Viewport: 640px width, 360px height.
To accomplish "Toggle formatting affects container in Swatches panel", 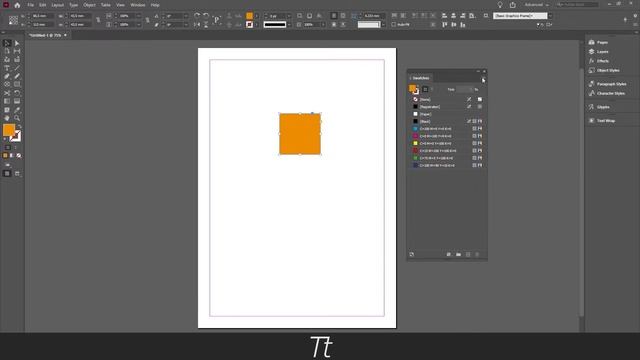I will (425, 89).
